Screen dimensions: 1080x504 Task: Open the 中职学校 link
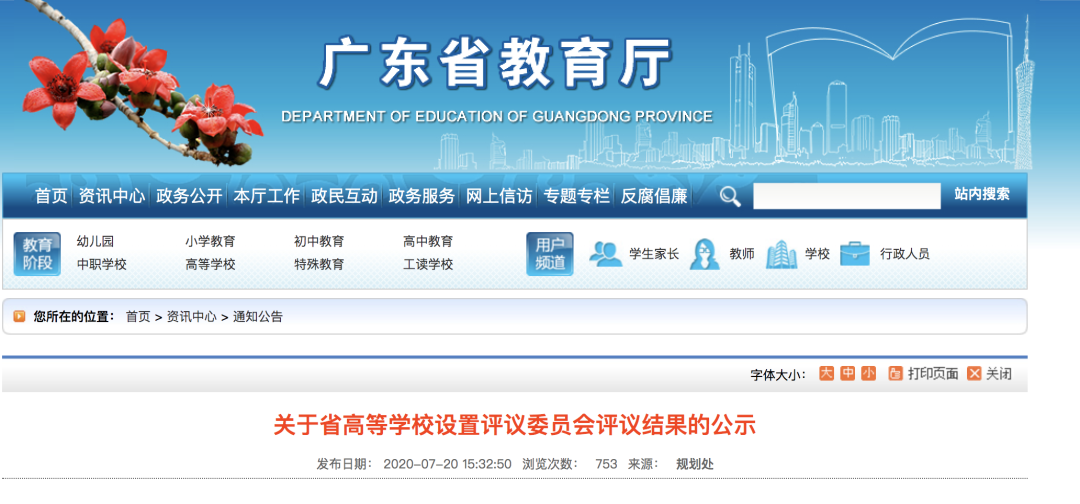tap(102, 264)
